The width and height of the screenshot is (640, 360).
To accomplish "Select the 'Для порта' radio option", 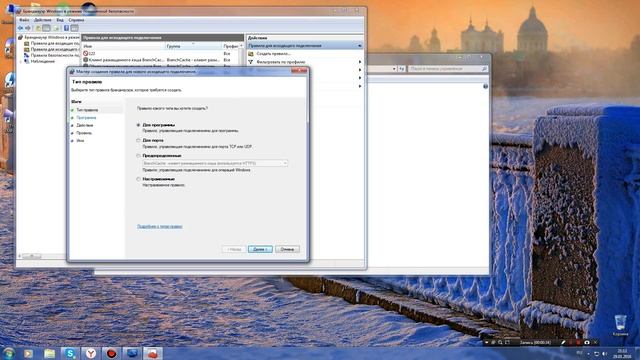I will click(x=138, y=140).
